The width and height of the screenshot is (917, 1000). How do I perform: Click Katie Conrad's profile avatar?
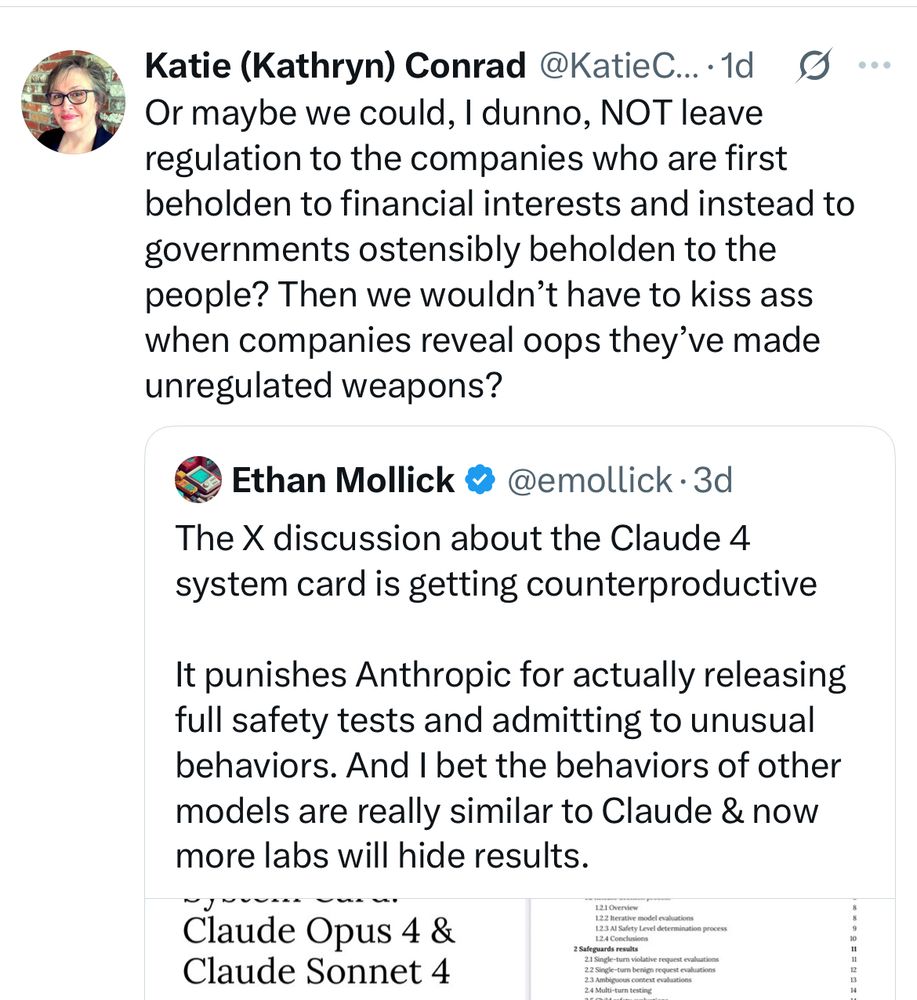[x=71, y=103]
